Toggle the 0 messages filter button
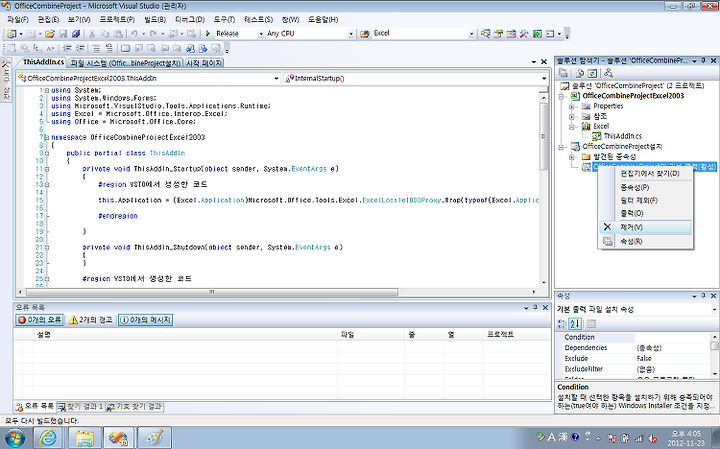Screen dimensions: 720x449 pyautogui.click(x=146, y=320)
